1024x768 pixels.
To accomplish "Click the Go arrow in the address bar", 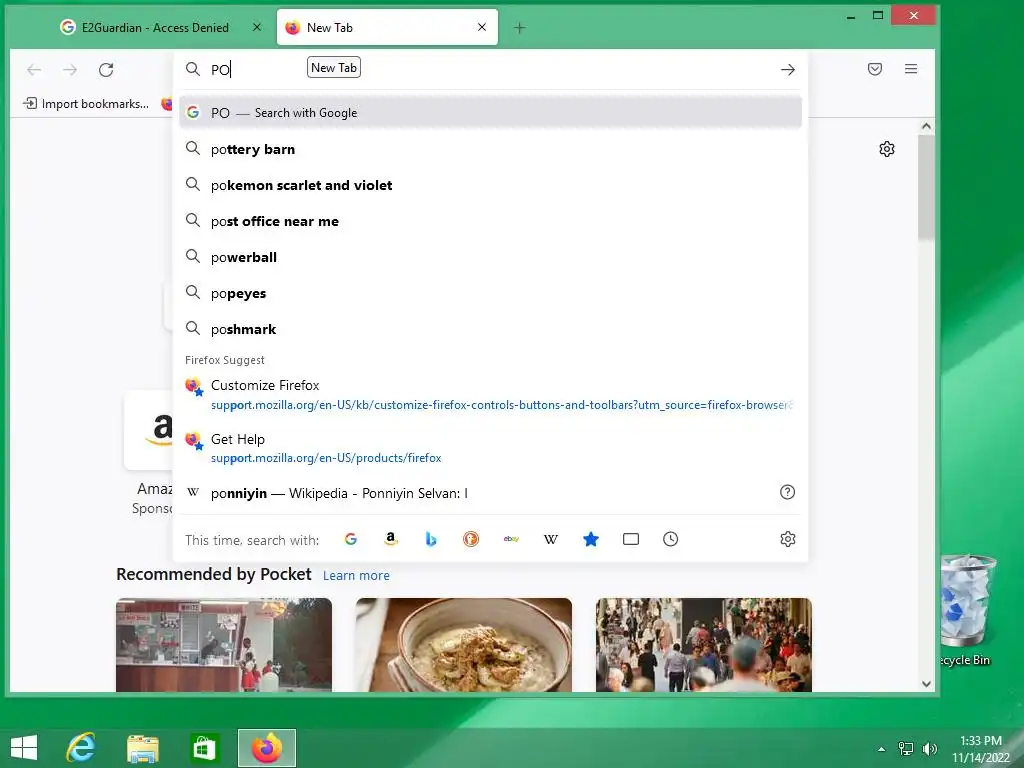I will [788, 69].
